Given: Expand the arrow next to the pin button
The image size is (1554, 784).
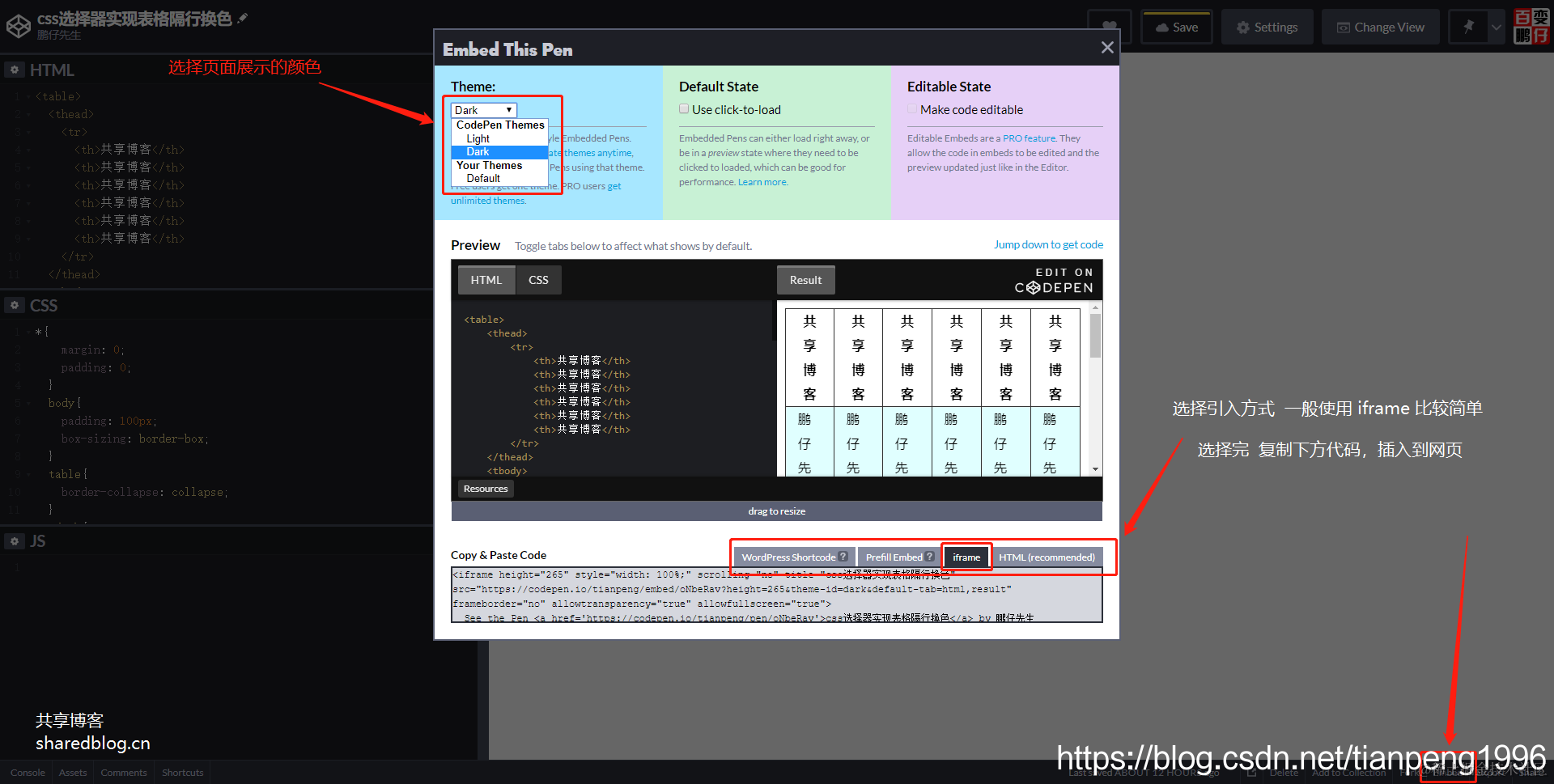Looking at the screenshot, I should click(1497, 26).
